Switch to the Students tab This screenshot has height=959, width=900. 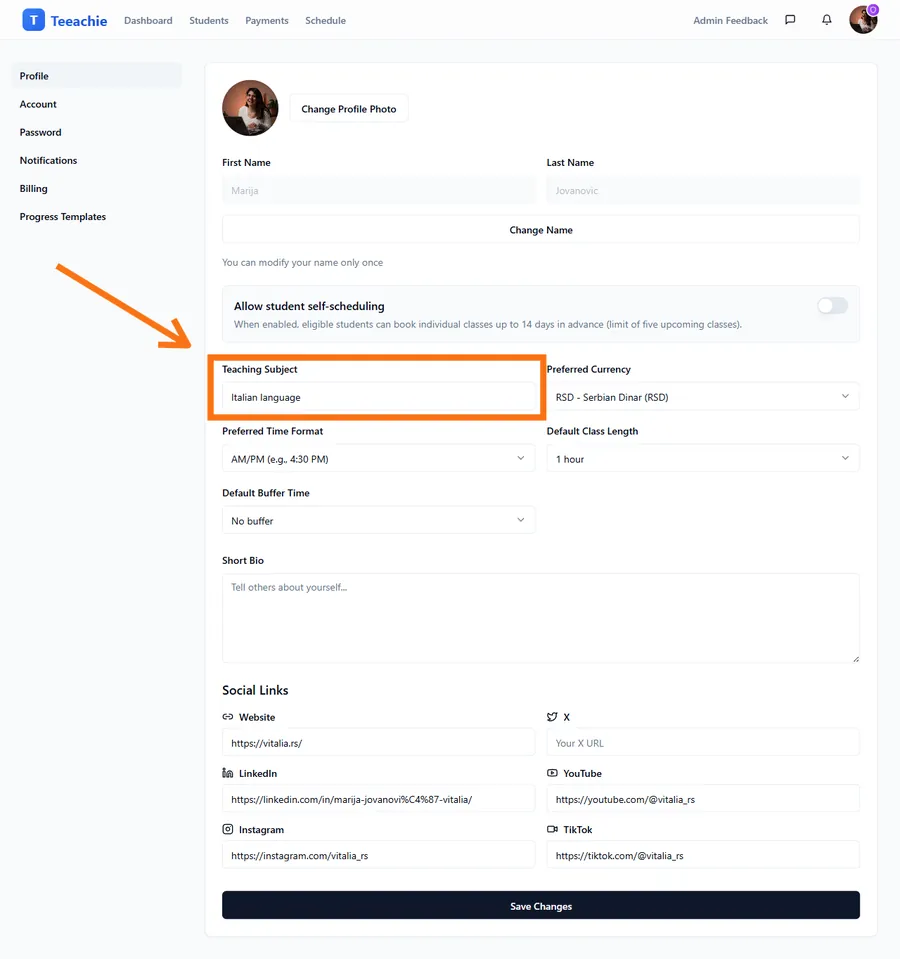coord(210,19)
